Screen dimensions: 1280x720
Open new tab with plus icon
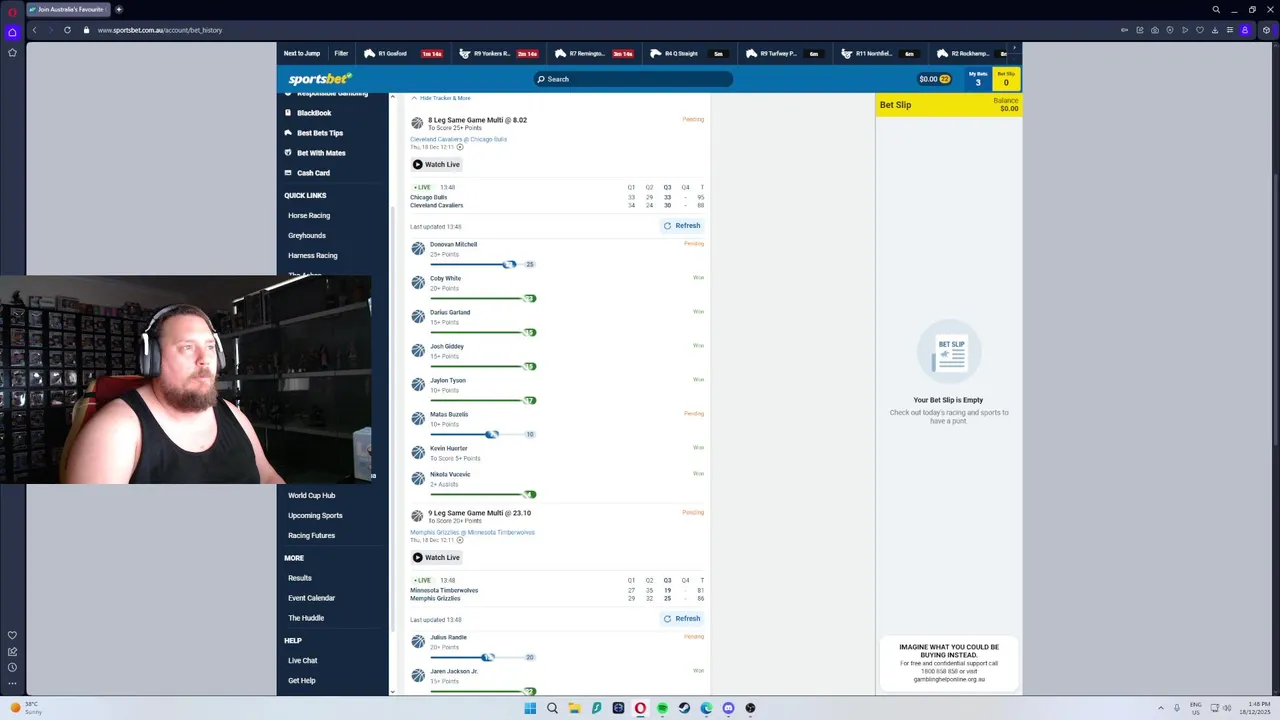(x=118, y=9)
